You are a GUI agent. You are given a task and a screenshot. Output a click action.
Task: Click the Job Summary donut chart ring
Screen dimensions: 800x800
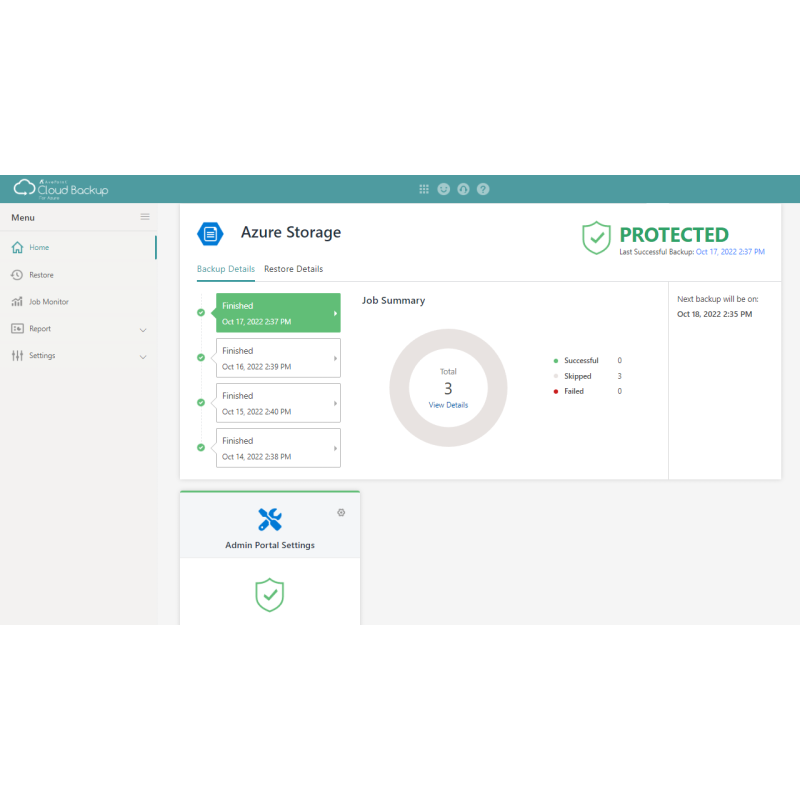tap(399, 388)
